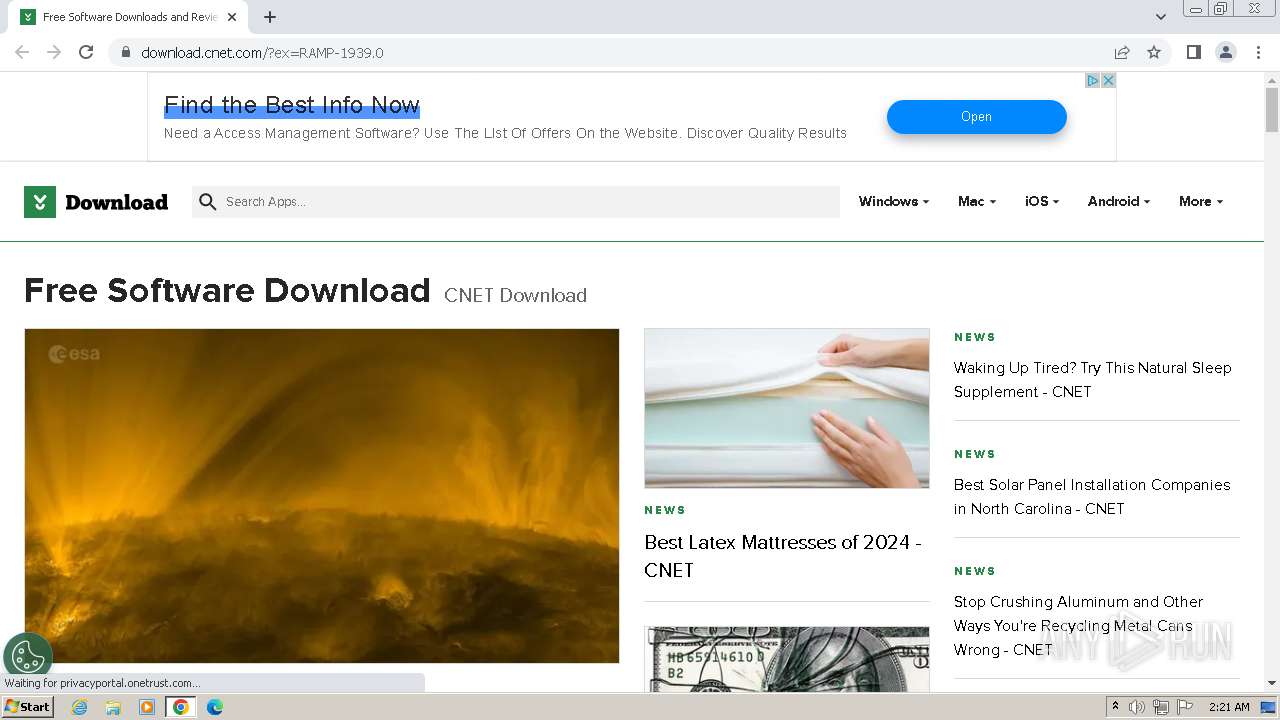Viewport: 1280px width, 720px height.
Task: Expand the Mac dropdown menu
Action: [976, 201]
